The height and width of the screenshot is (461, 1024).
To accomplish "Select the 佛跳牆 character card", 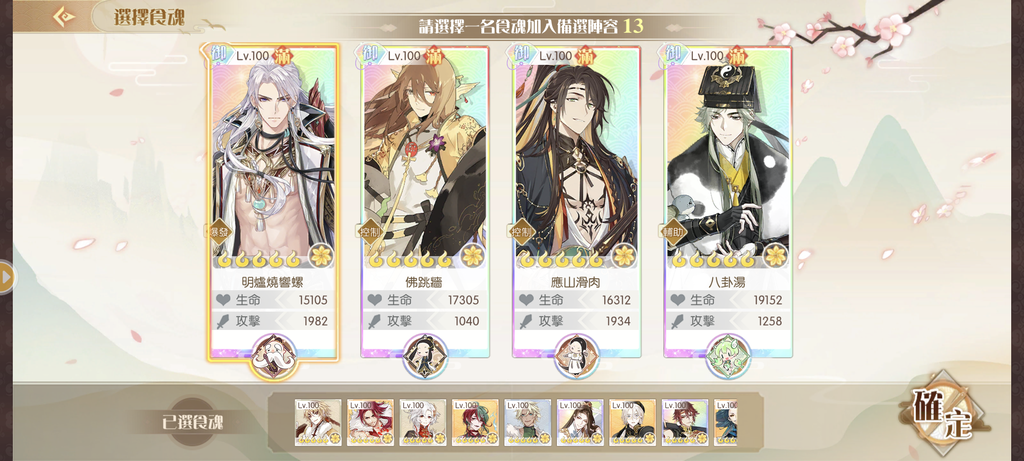I will pyautogui.click(x=425, y=202).
